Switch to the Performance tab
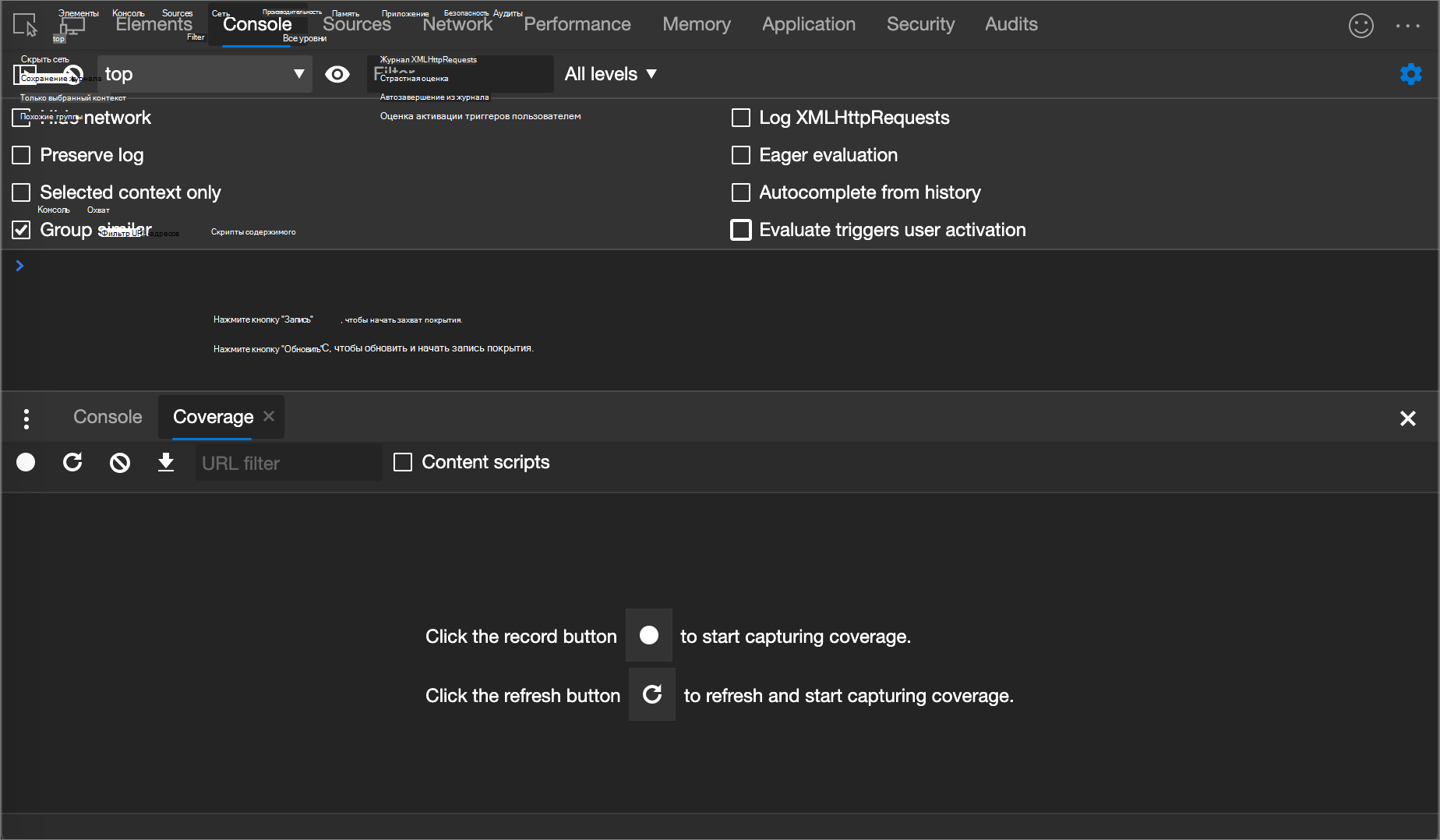The width and height of the screenshot is (1440, 840). 577,24
